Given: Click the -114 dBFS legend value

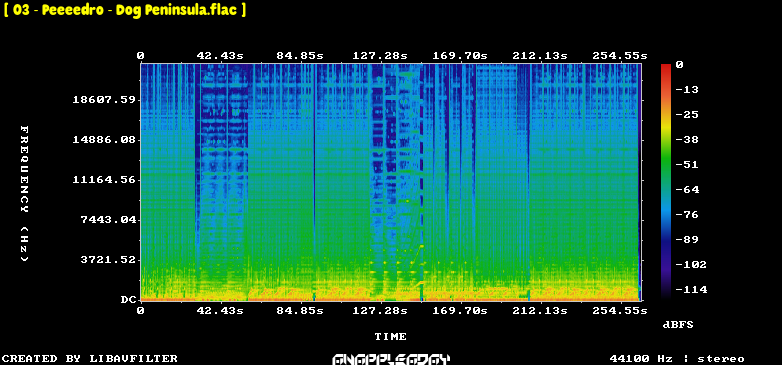Looking at the screenshot, I should 691,290.
